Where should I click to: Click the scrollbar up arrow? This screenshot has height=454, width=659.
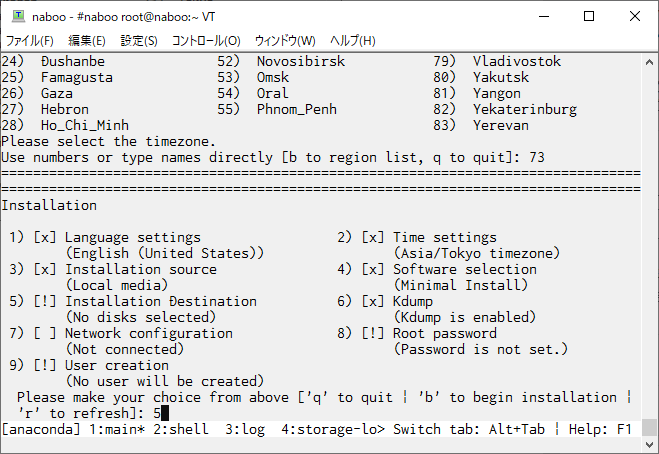coord(649,62)
